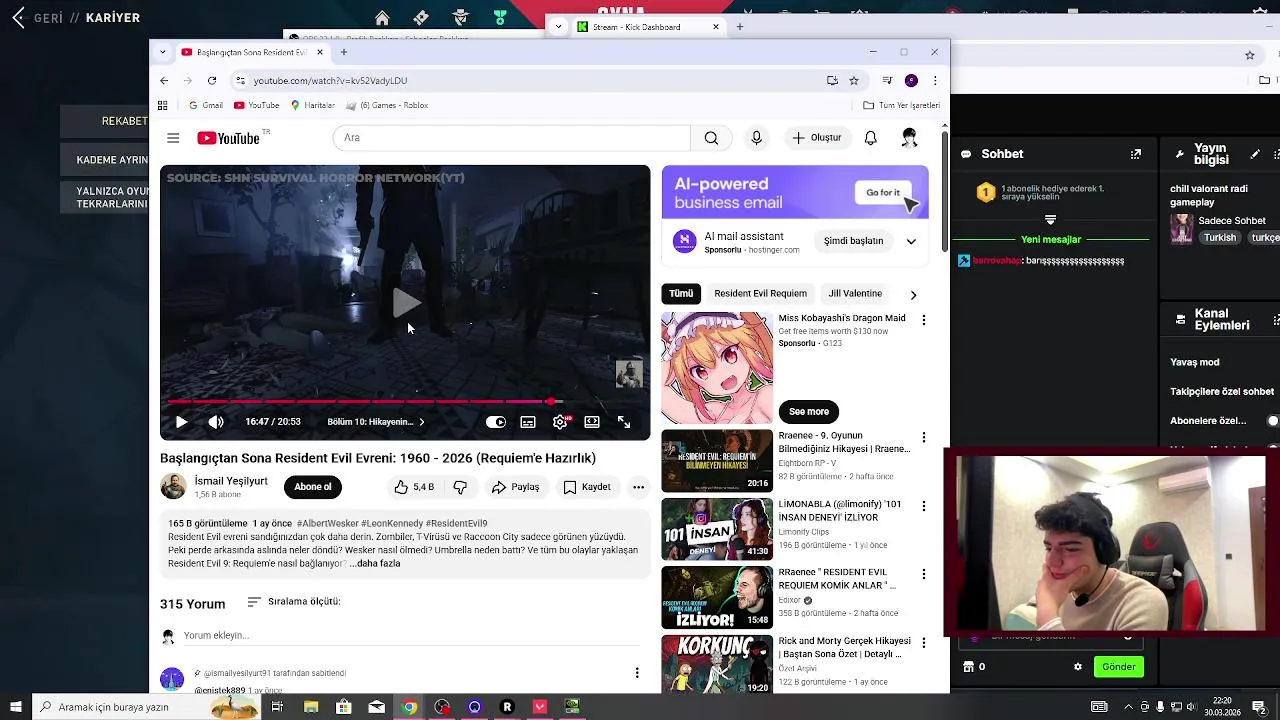Open the Gmail bookmark

(x=205, y=105)
